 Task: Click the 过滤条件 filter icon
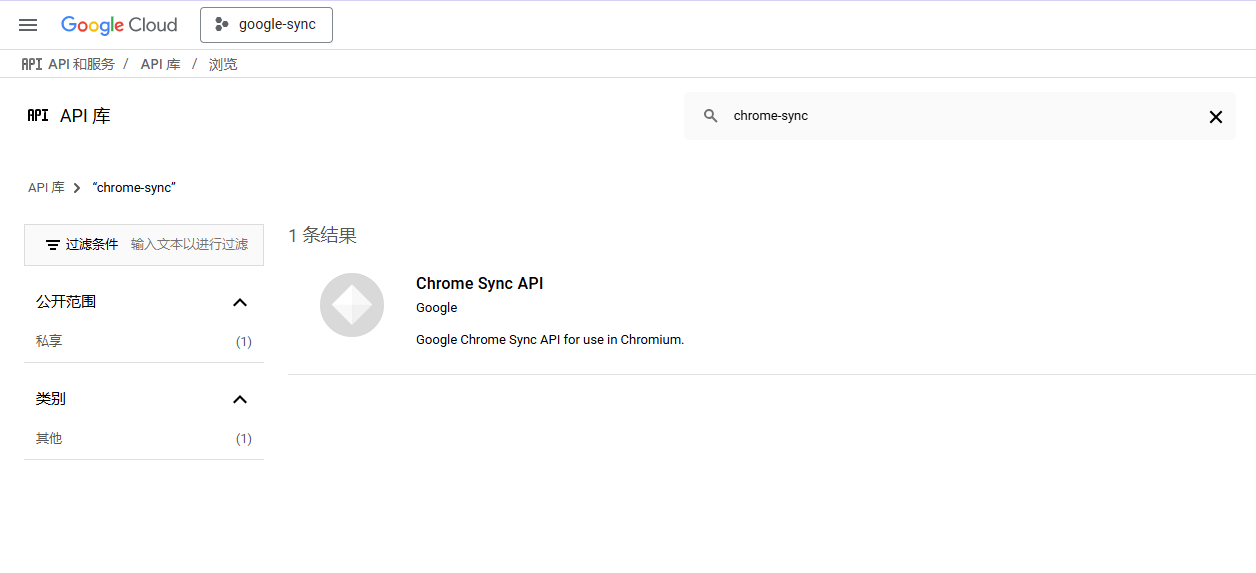53,245
